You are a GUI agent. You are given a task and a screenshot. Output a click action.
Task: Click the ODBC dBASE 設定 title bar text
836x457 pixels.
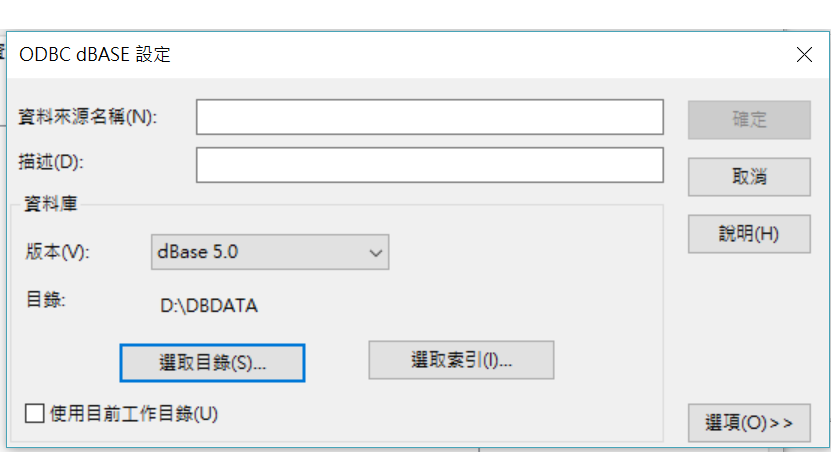(95, 54)
